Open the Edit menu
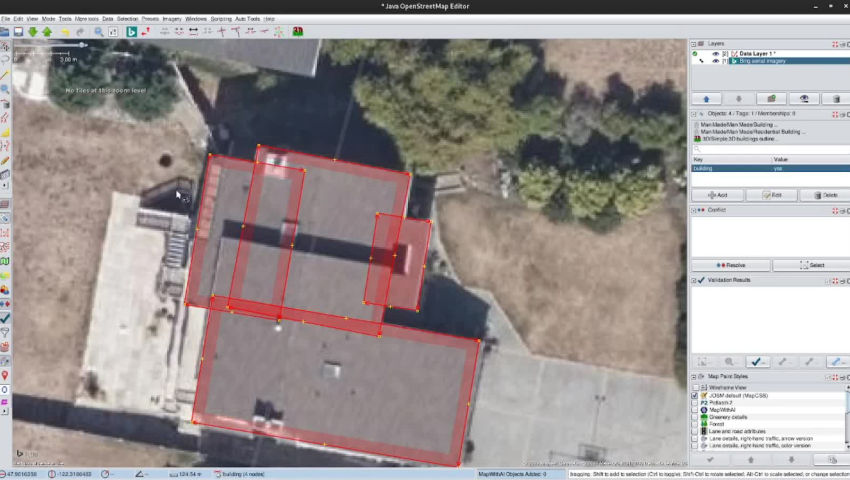 pyautogui.click(x=18, y=19)
